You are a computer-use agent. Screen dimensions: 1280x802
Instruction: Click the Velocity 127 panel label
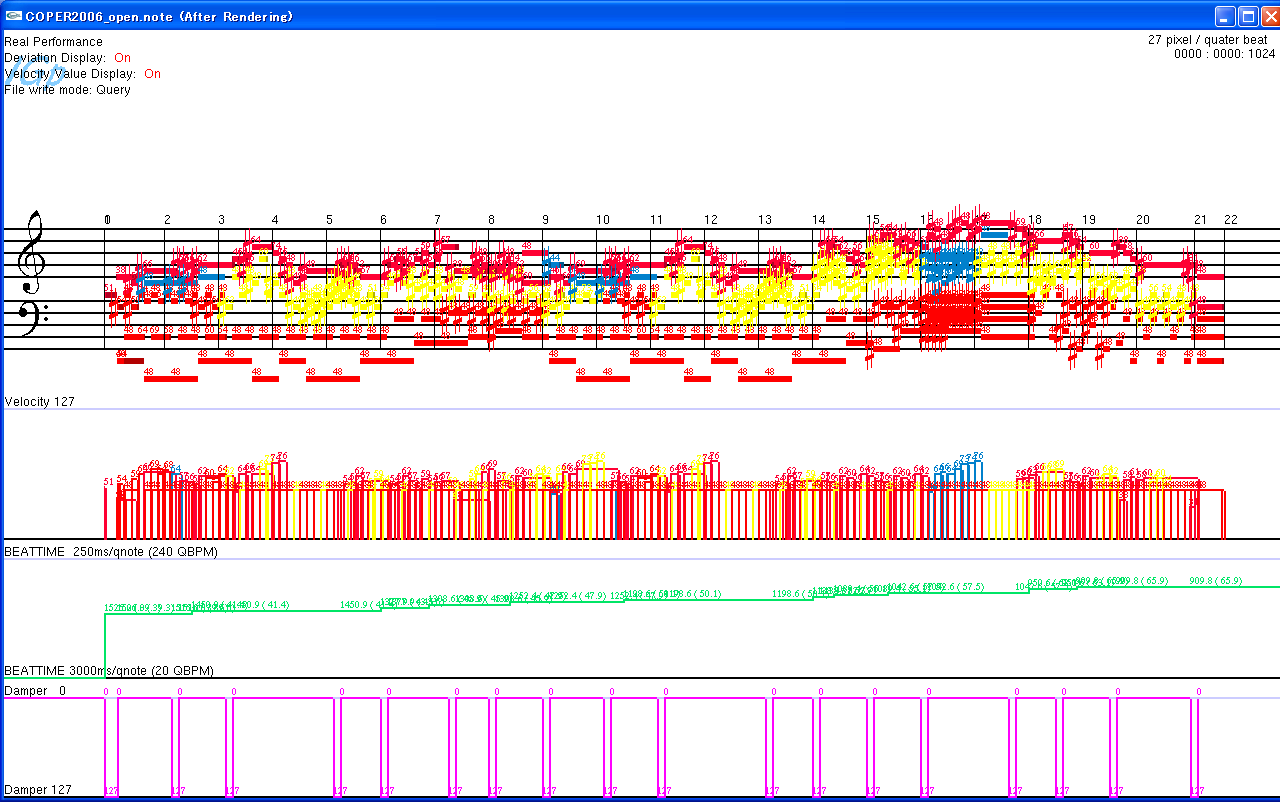tap(39, 402)
